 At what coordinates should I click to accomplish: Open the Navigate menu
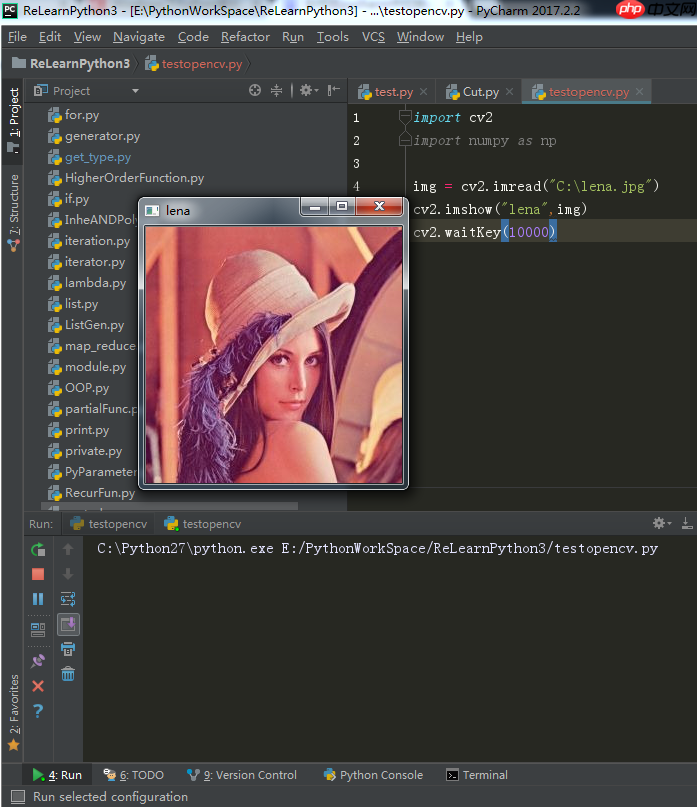[139, 37]
